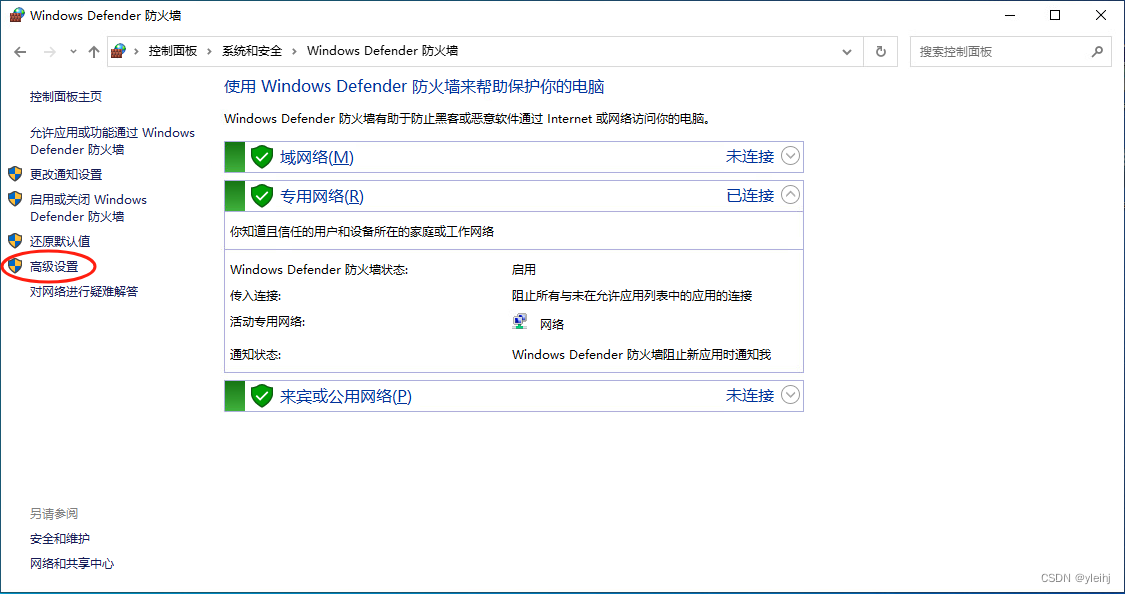The image size is (1125, 594).
Task: Click 来宾或公用网络(P) section title
Action: click(x=346, y=396)
